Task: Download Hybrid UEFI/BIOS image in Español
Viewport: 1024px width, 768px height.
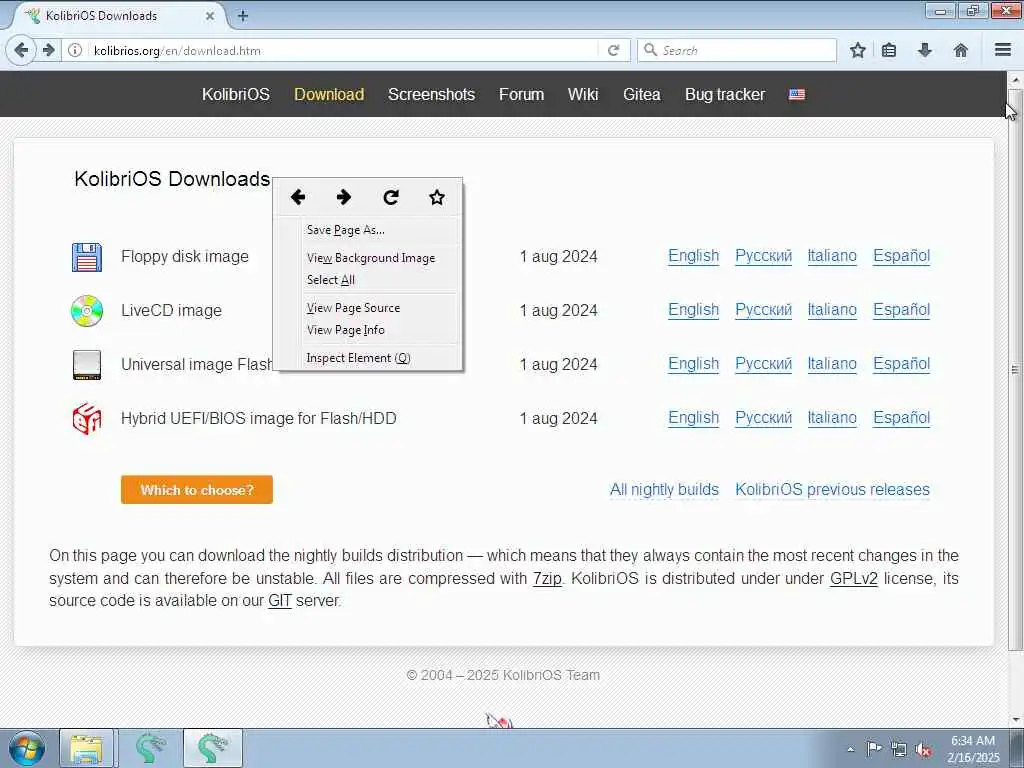Action: 902,418
